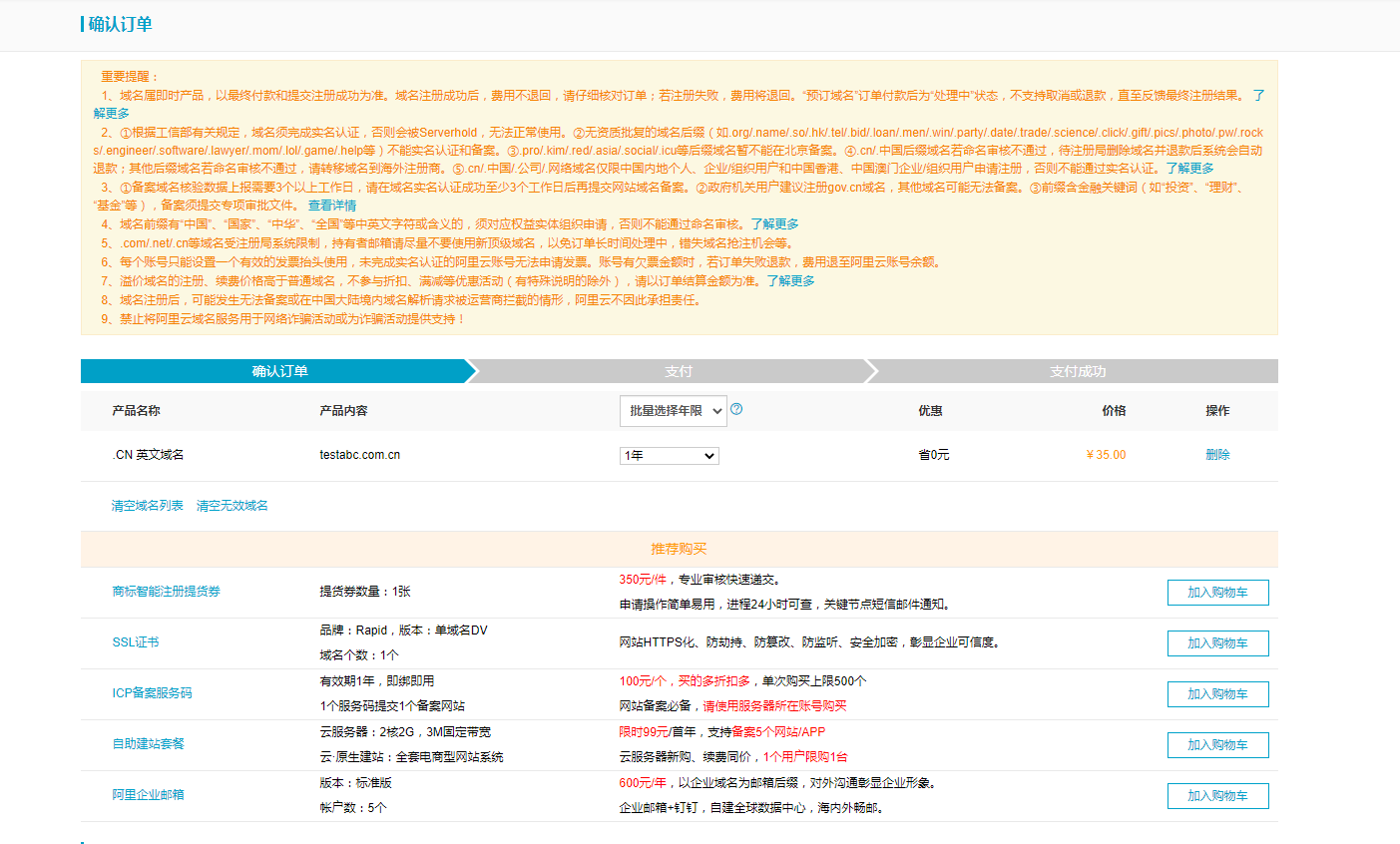Click the discount text 省0元
Image resolution: width=1400 pixels, height=844 pixels.
coord(934,455)
